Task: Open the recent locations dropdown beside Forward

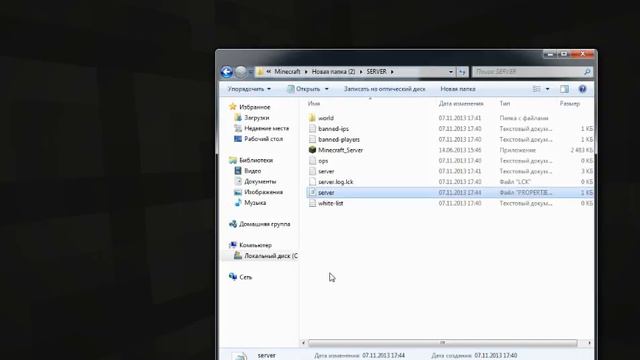Action: [x=250, y=72]
